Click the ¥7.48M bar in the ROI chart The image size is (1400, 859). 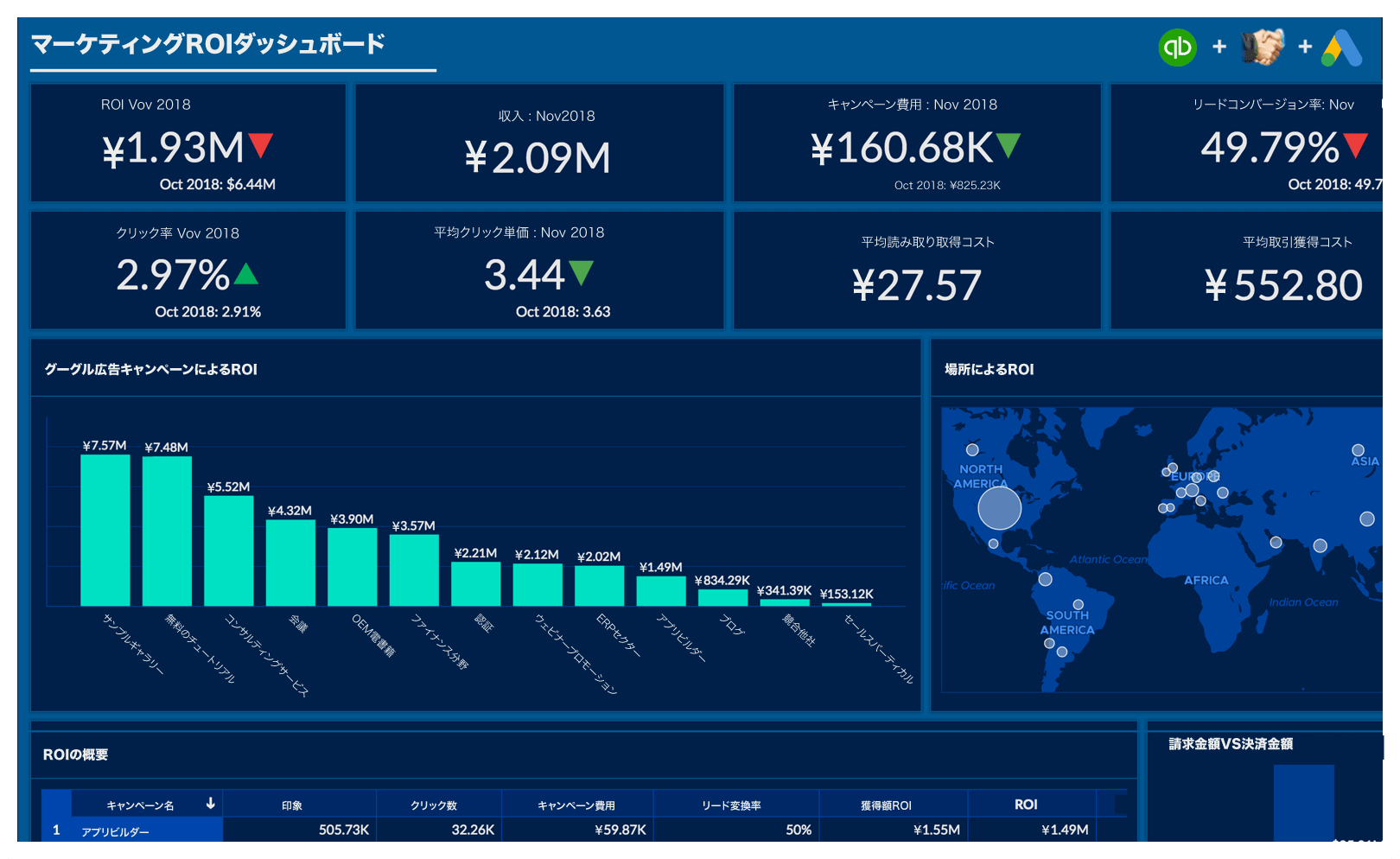167,531
